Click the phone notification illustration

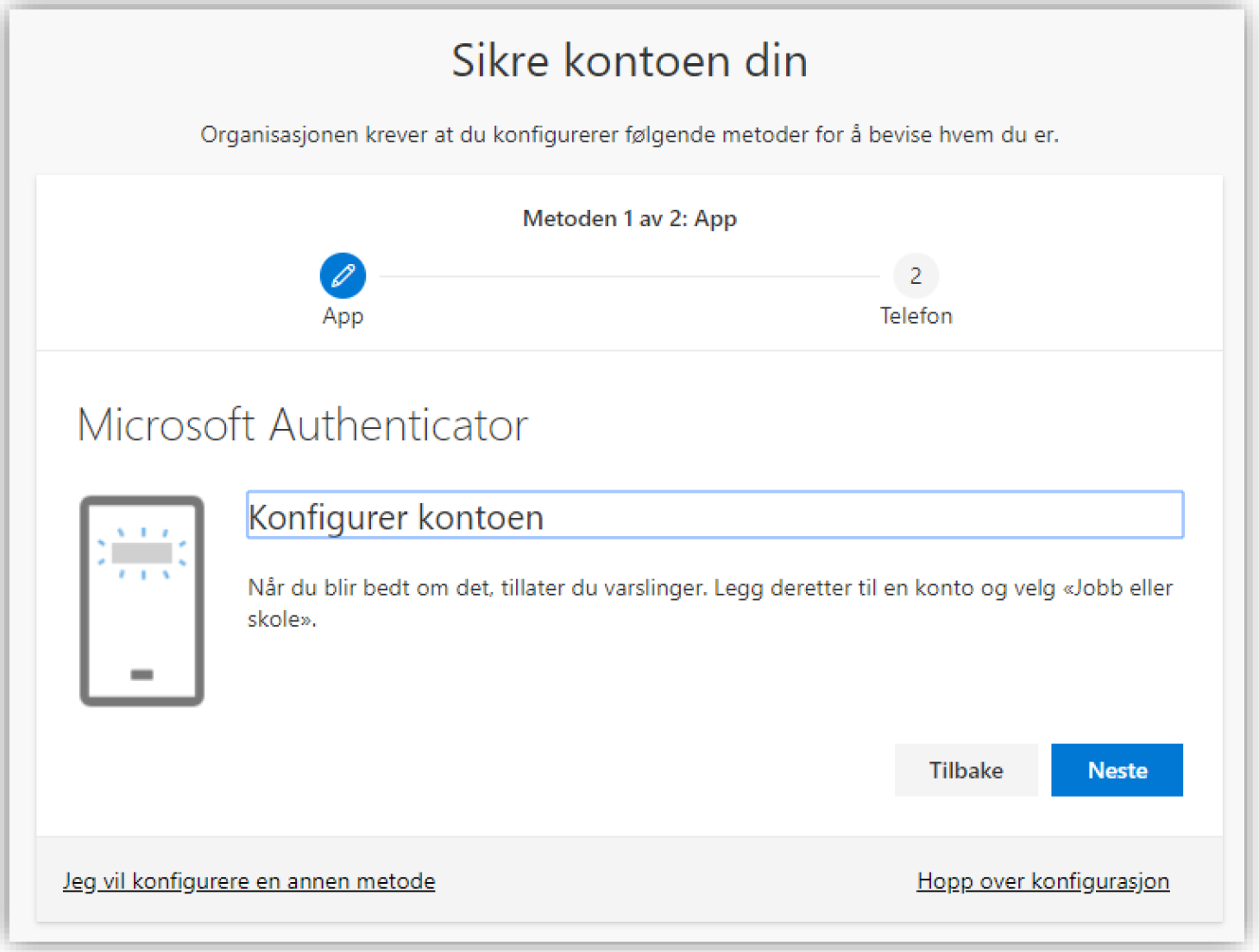[142, 601]
